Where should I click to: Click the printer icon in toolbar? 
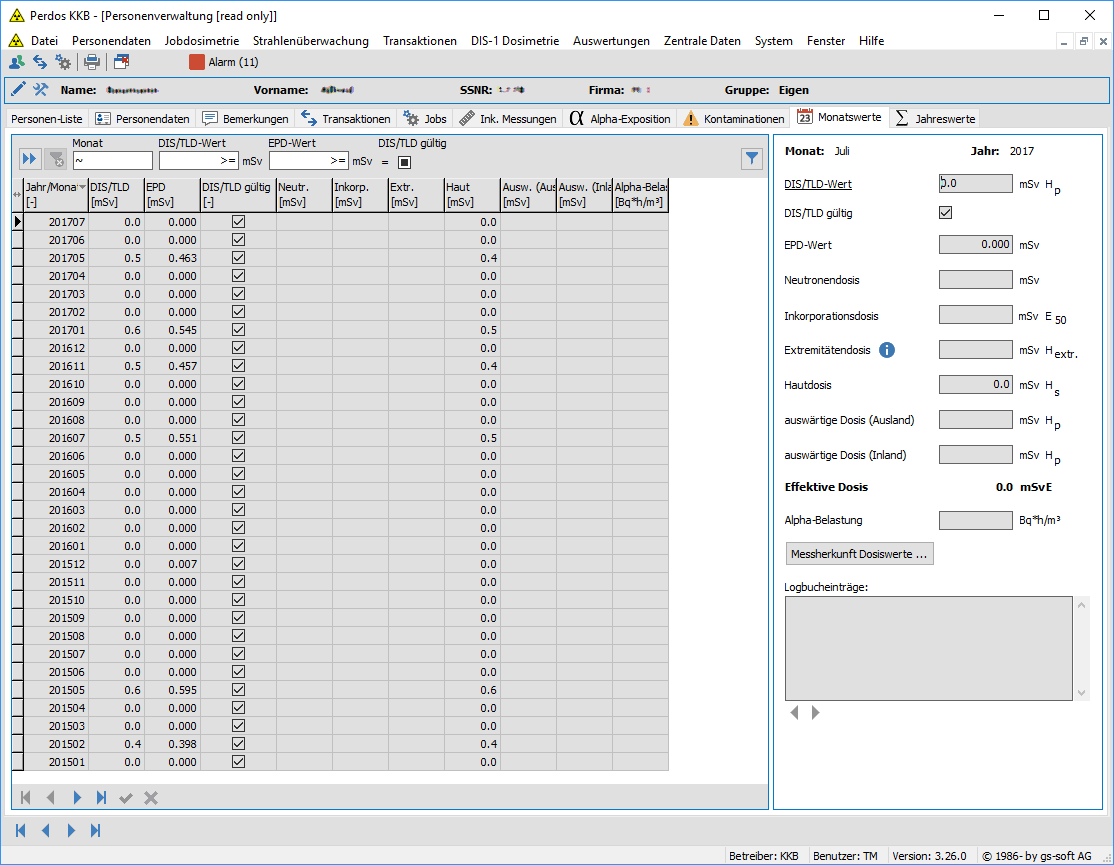click(x=92, y=62)
